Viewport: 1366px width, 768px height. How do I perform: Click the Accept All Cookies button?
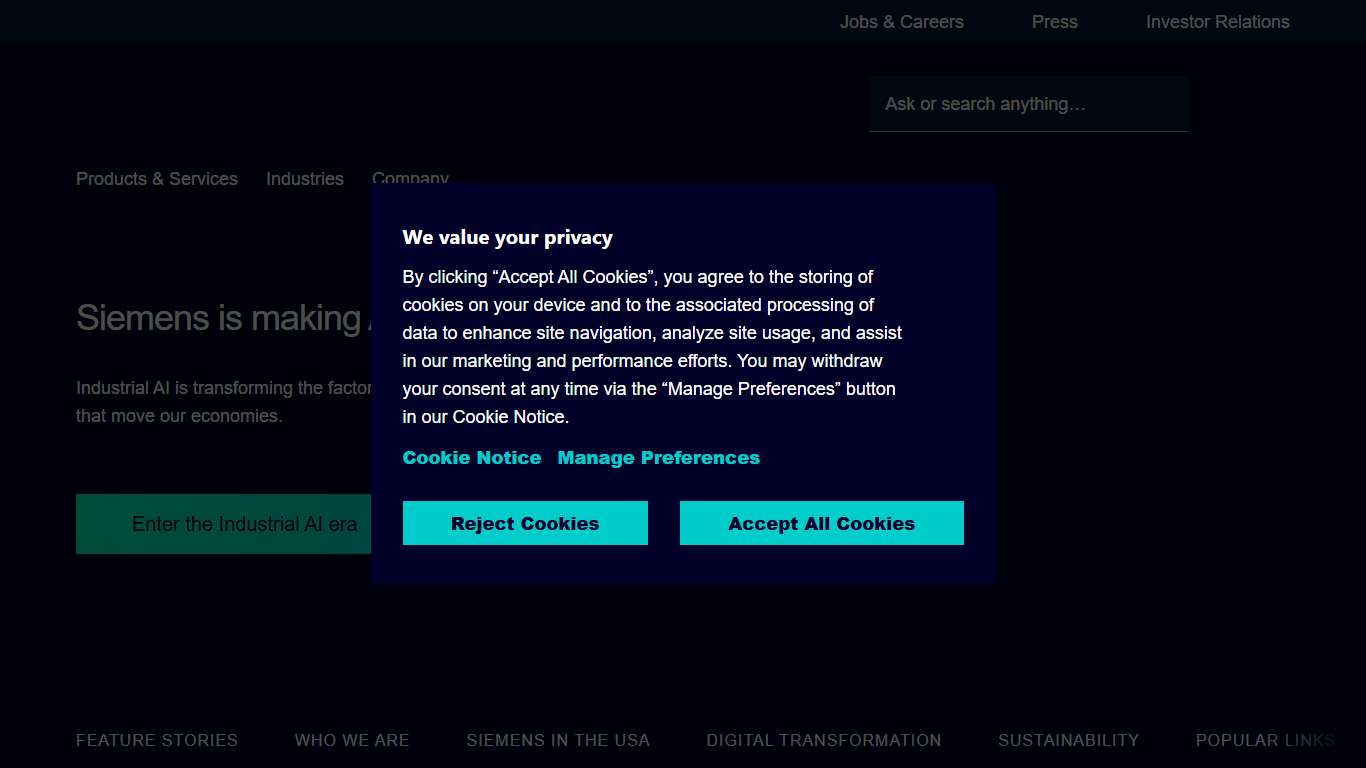(821, 523)
